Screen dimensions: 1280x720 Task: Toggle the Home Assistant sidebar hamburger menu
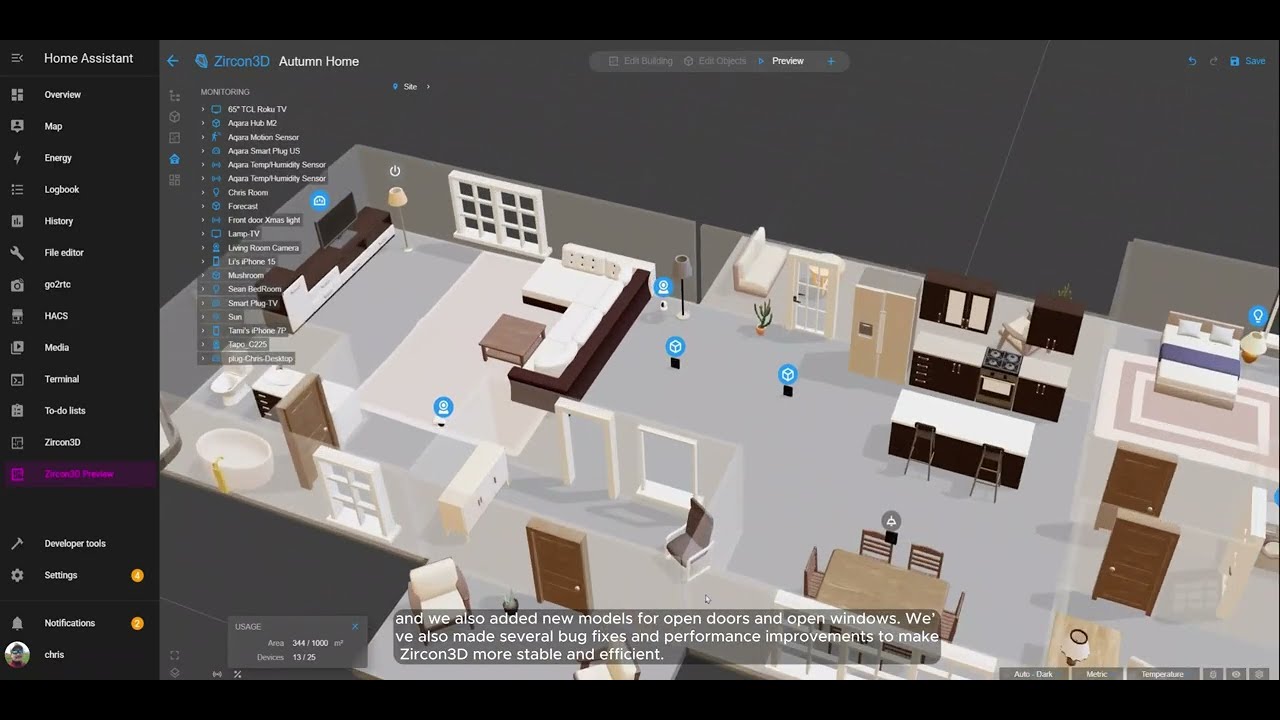point(17,58)
